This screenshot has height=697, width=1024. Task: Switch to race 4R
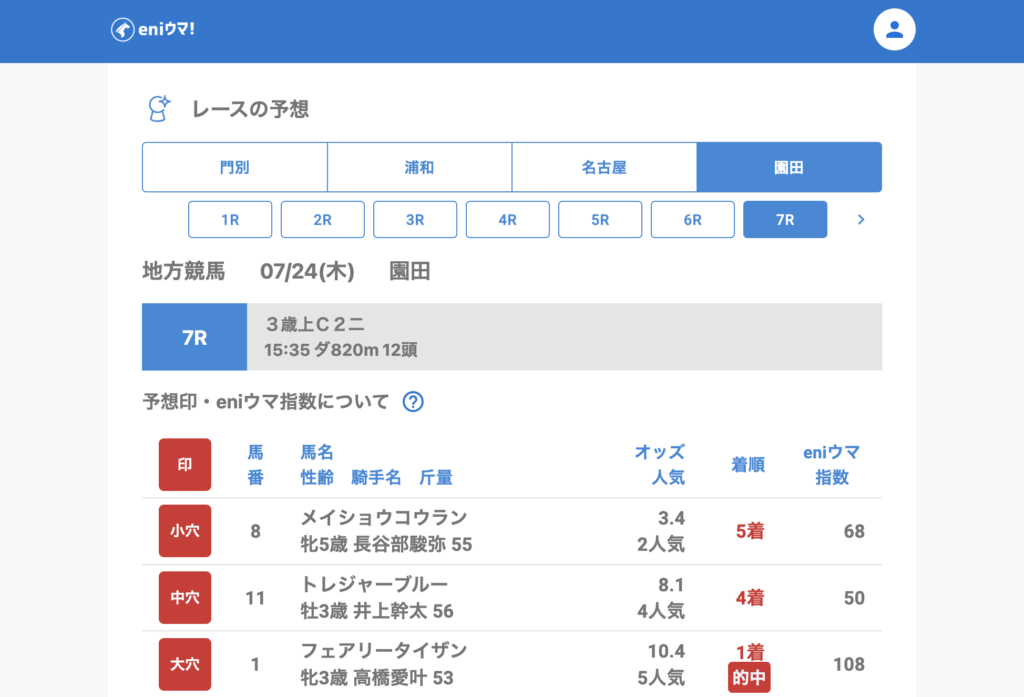[507, 220]
